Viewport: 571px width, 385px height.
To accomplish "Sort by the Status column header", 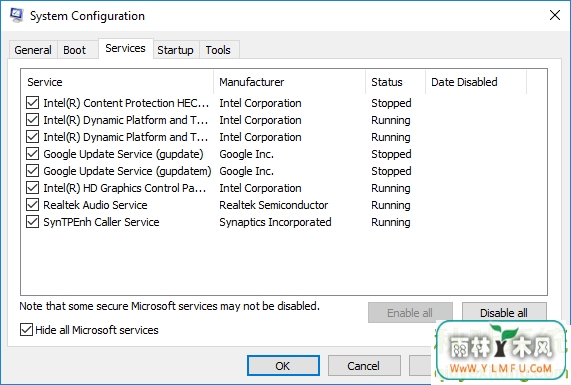I will click(395, 82).
